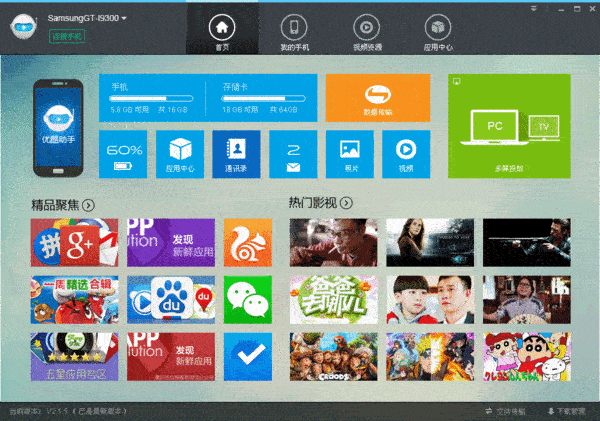Open the Crayon Shin-chan video thumbnail

tap(527, 356)
